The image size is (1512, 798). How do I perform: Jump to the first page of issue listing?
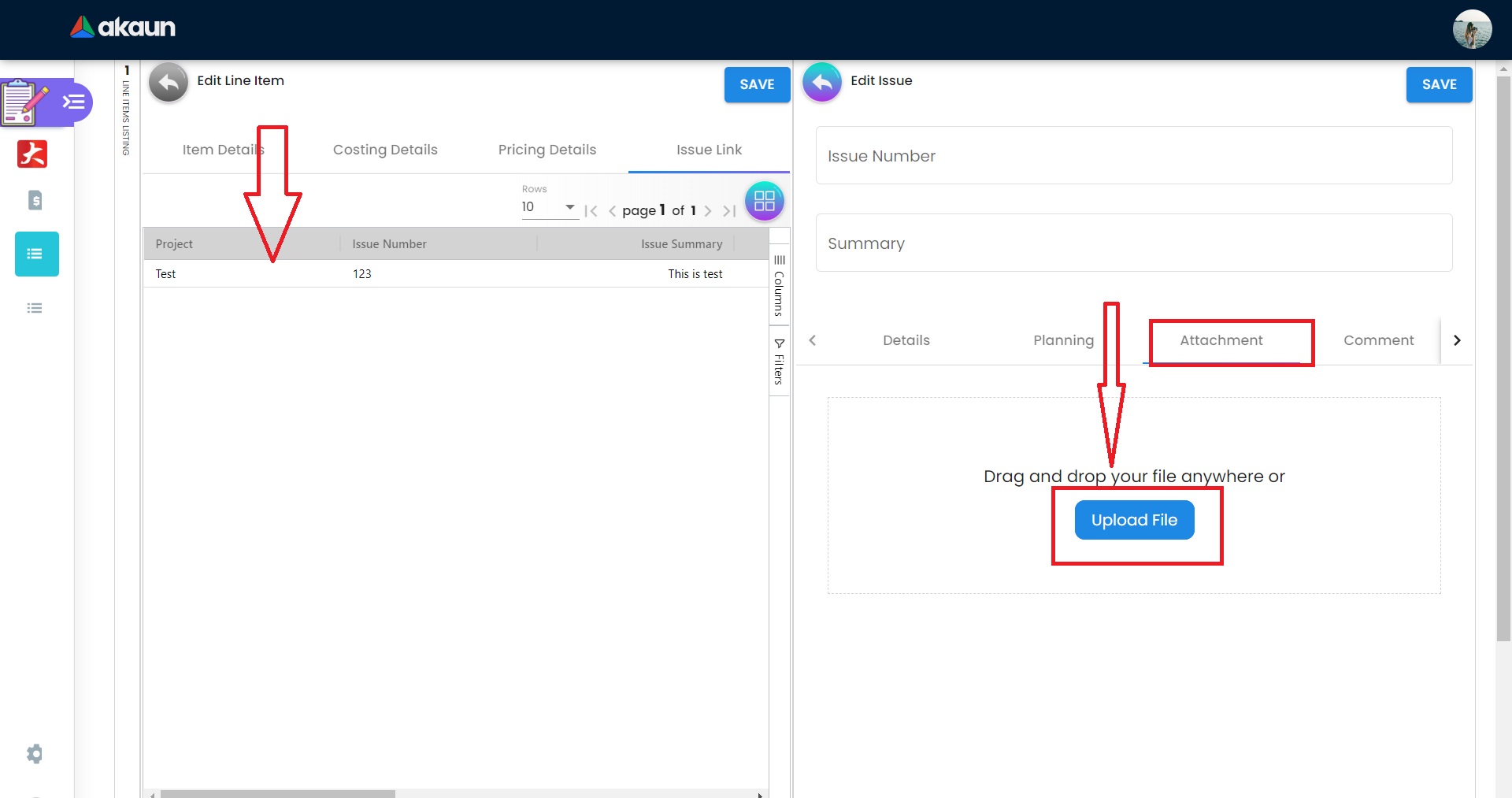(591, 211)
